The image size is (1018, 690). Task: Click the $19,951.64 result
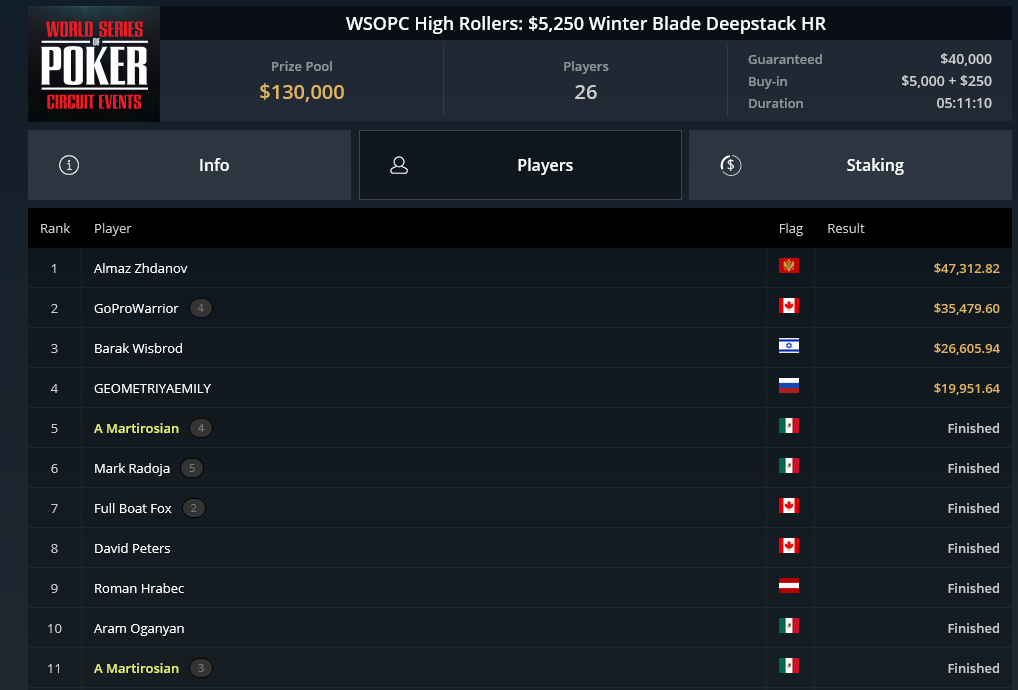click(966, 388)
